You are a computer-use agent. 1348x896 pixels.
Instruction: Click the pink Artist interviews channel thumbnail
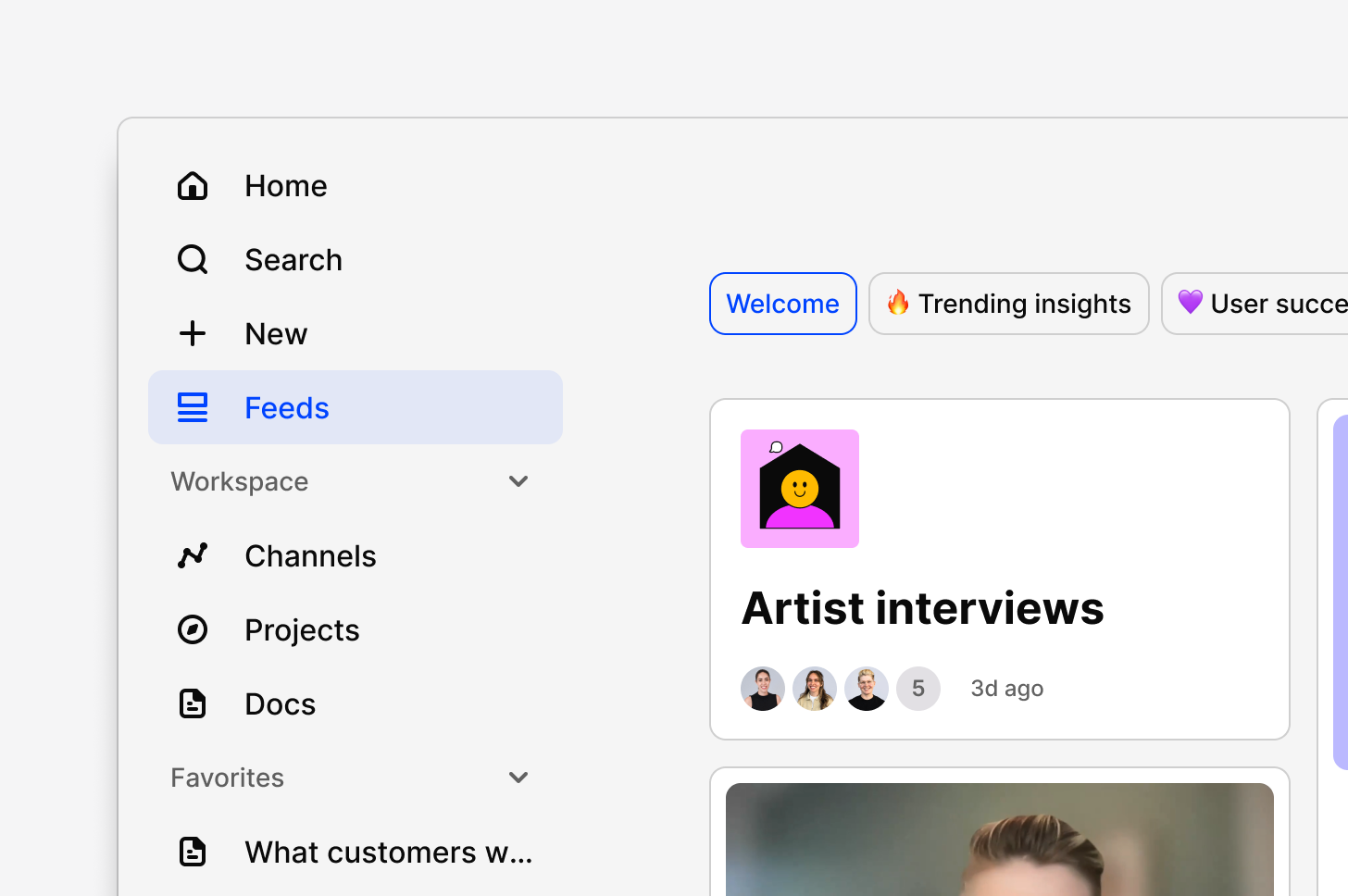[800, 489]
